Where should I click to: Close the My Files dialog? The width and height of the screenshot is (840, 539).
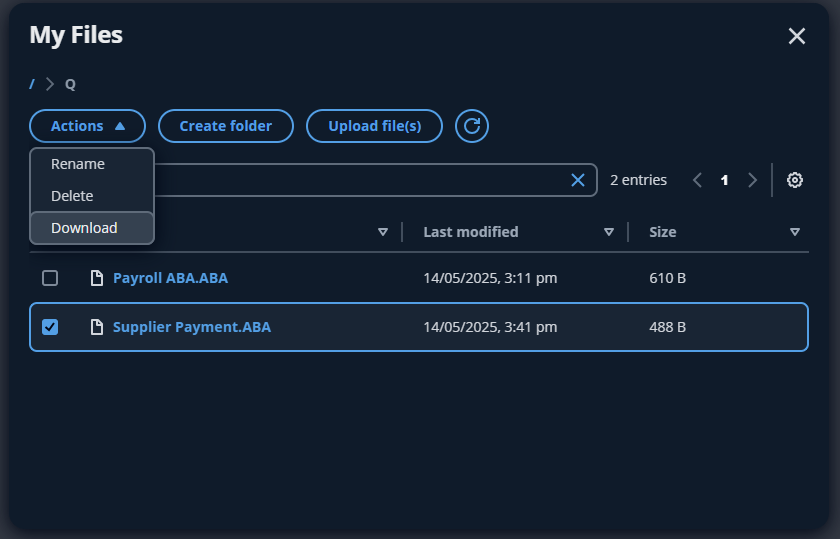tap(796, 36)
